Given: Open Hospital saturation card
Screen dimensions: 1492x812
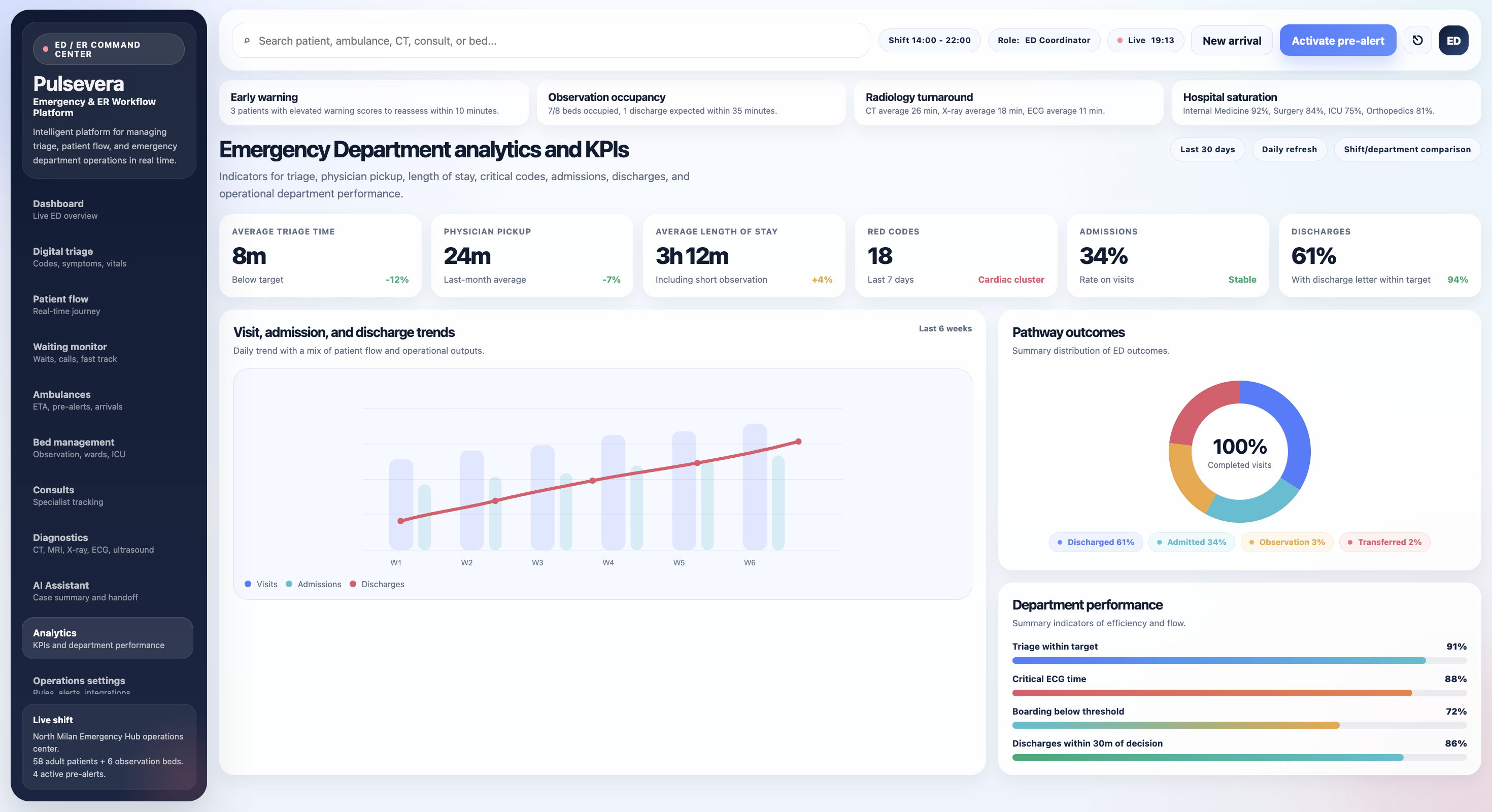Looking at the screenshot, I should [x=1326, y=103].
